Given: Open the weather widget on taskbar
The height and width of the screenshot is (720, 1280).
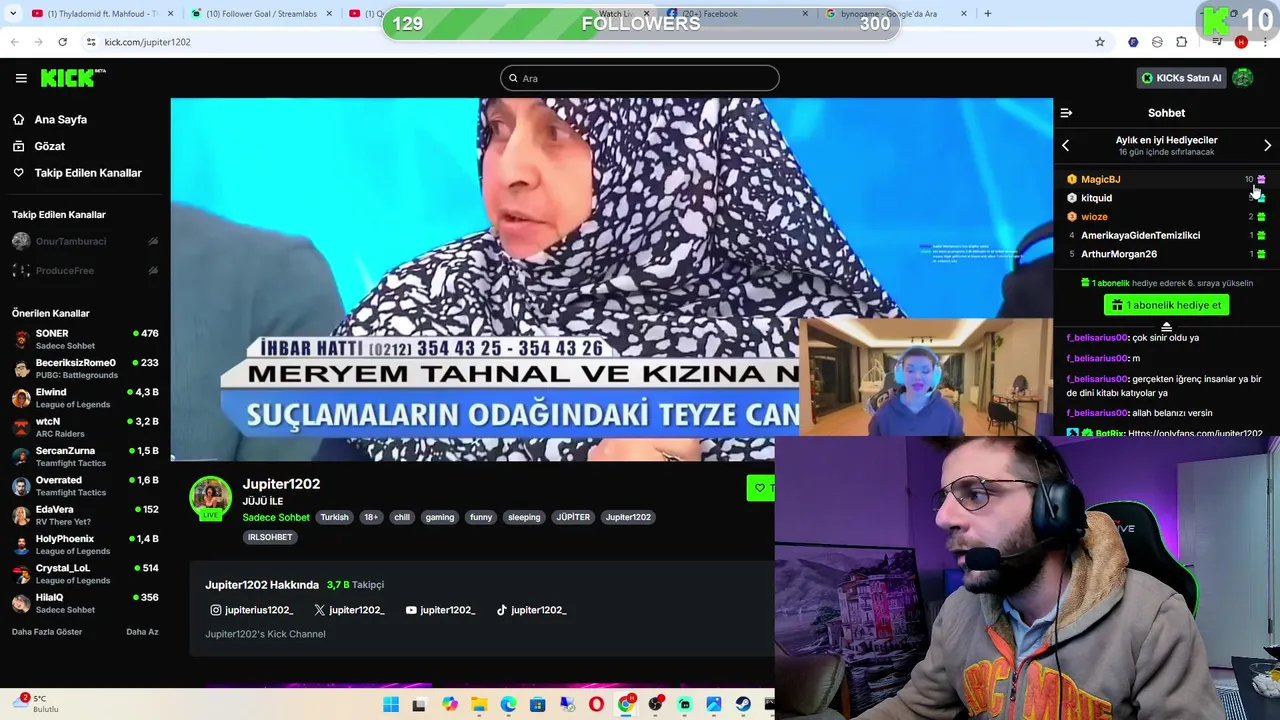Looking at the screenshot, I should click(35, 703).
